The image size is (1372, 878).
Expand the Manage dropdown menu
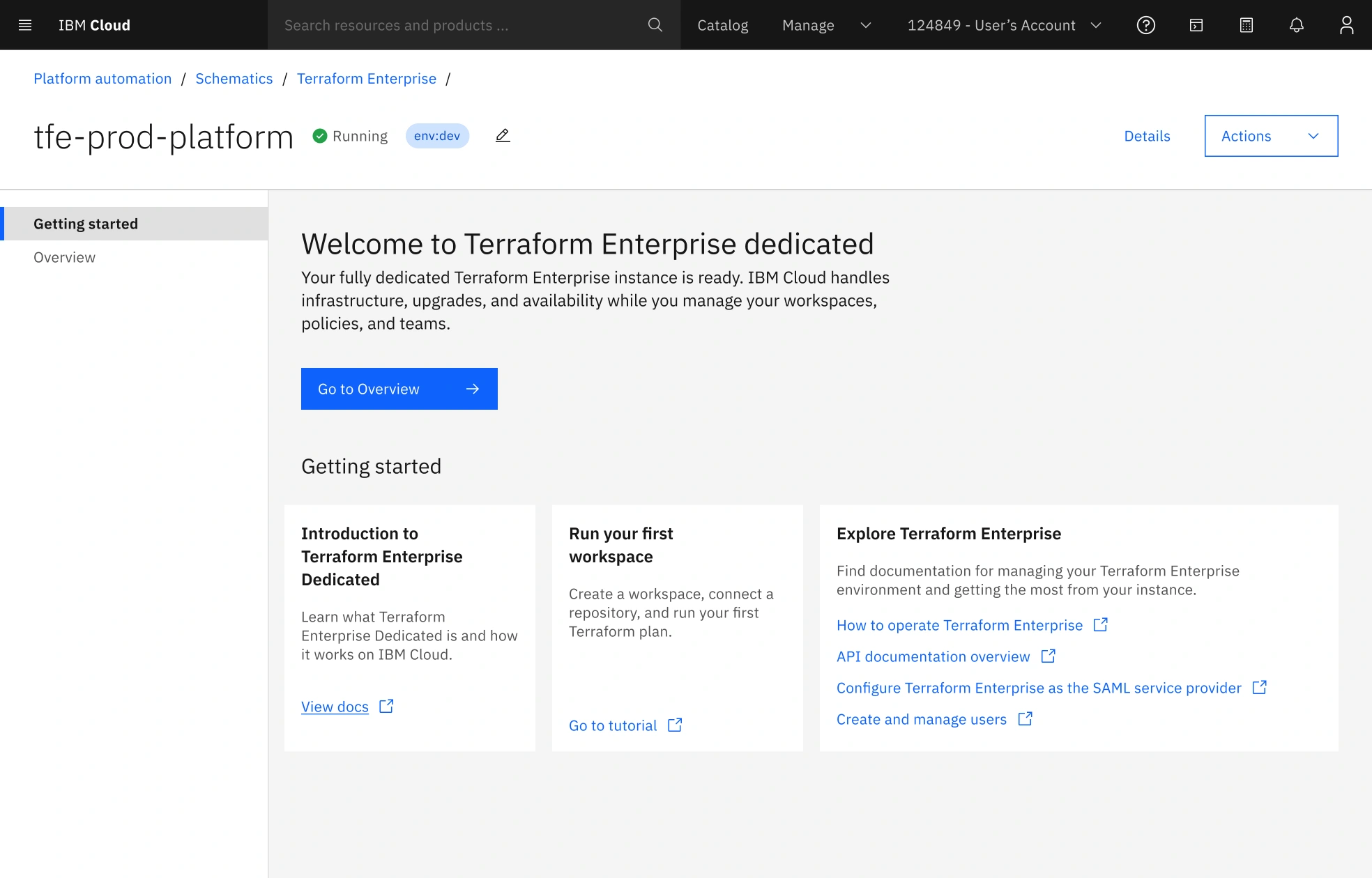(827, 25)
